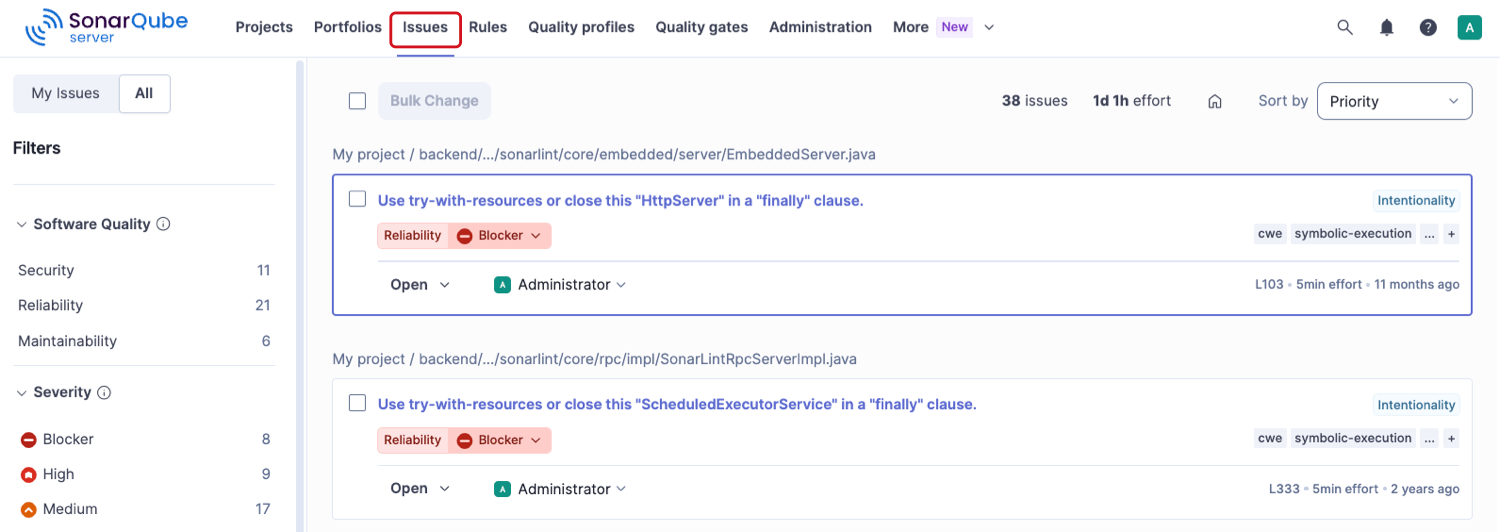
Task: Open the green user avatar menu
Action: [x=1469, y=28]
